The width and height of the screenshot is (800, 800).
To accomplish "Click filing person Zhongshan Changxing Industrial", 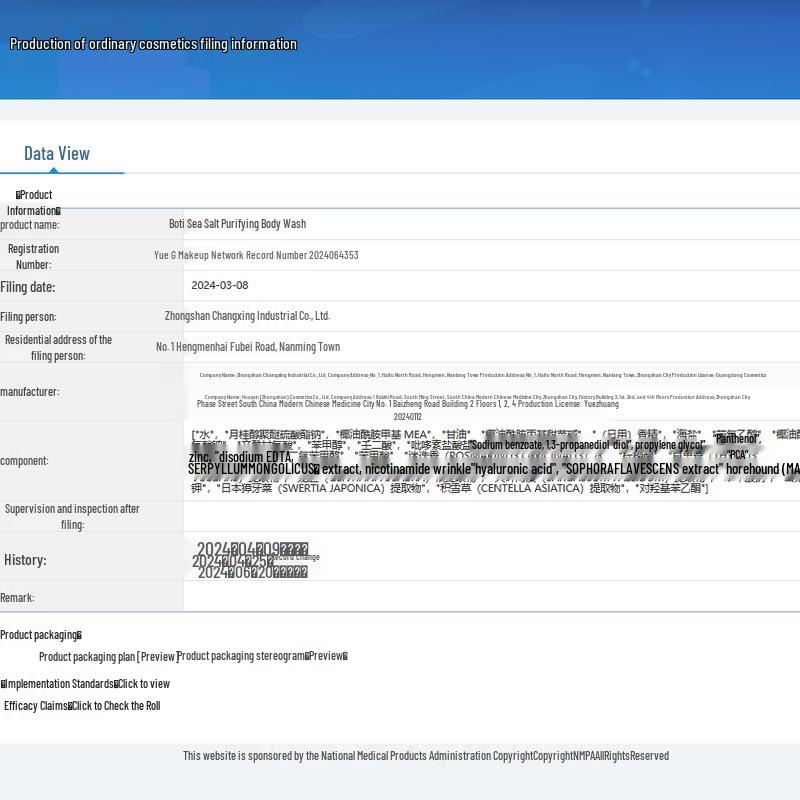I will [x=247, y=316].
